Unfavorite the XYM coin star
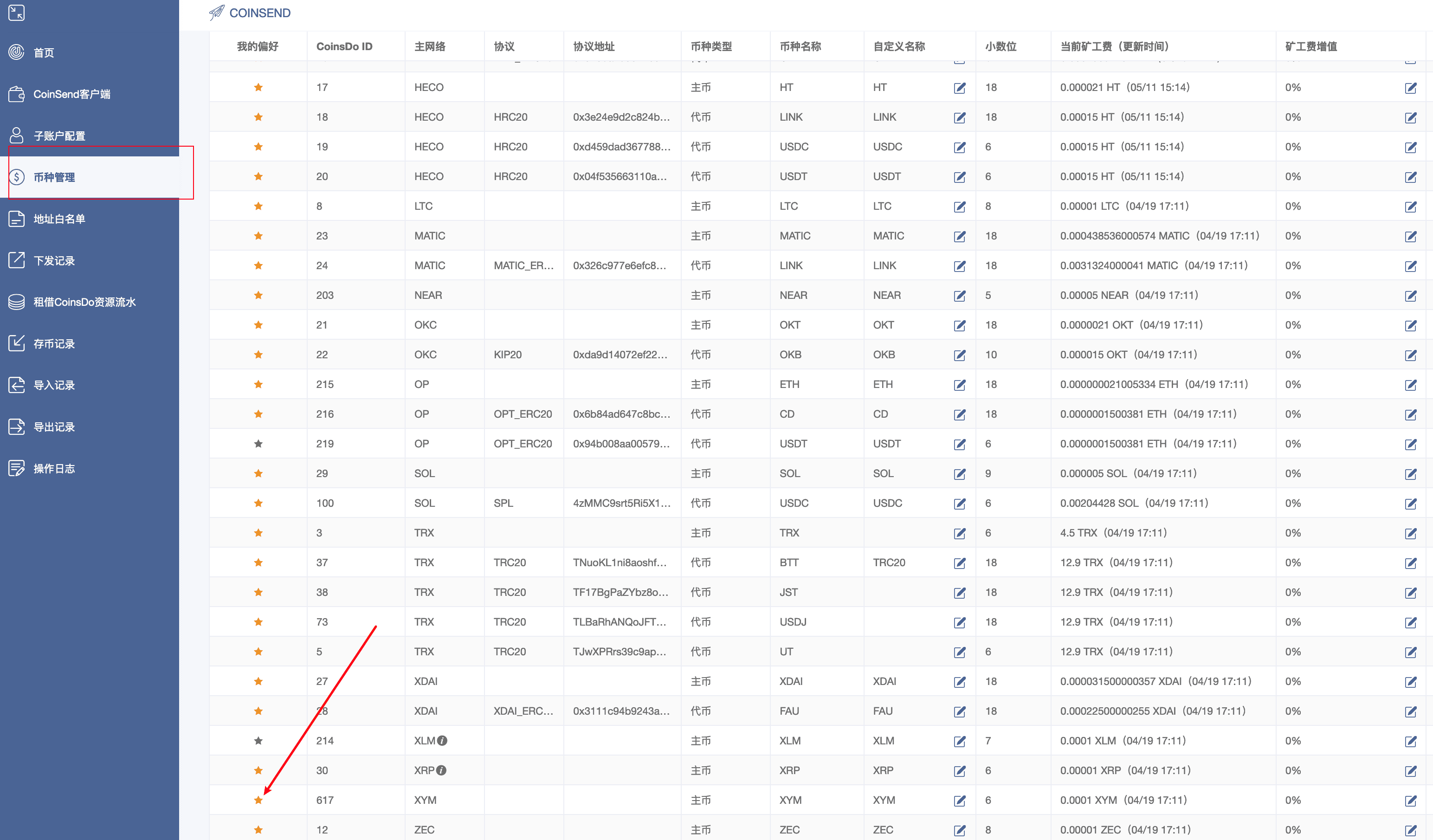1433x840 pixels. (258, 800)
